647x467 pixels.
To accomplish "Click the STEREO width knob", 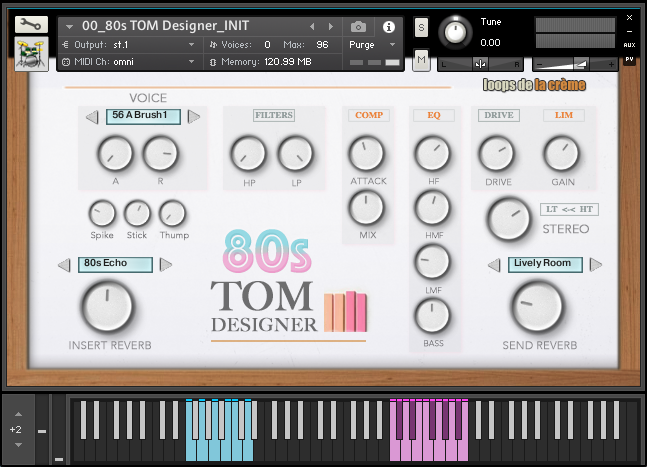I will pos(509,219).
